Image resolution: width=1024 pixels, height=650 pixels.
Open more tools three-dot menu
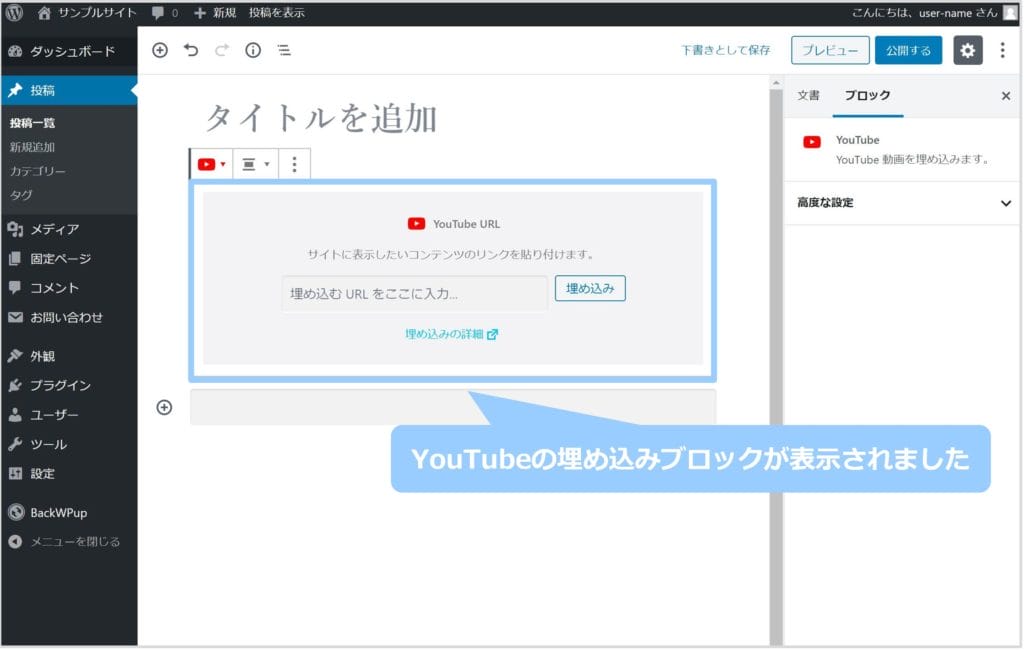(x=1002, y=50)
